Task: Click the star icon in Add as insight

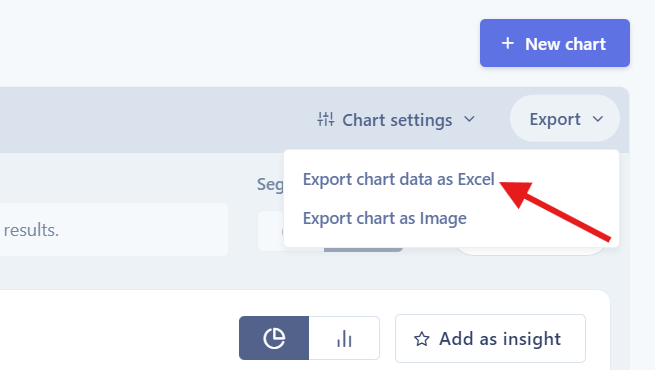Action: 421,339
